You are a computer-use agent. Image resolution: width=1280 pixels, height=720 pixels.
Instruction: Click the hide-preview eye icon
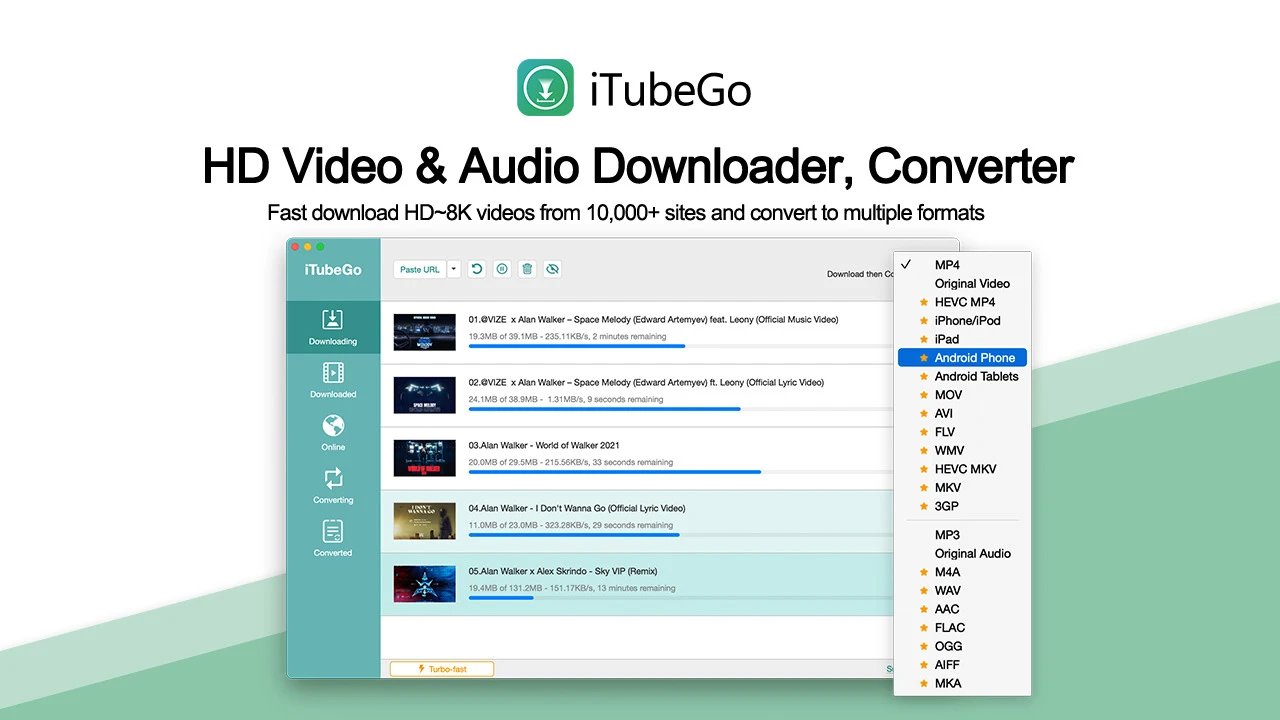coord(553,269)
